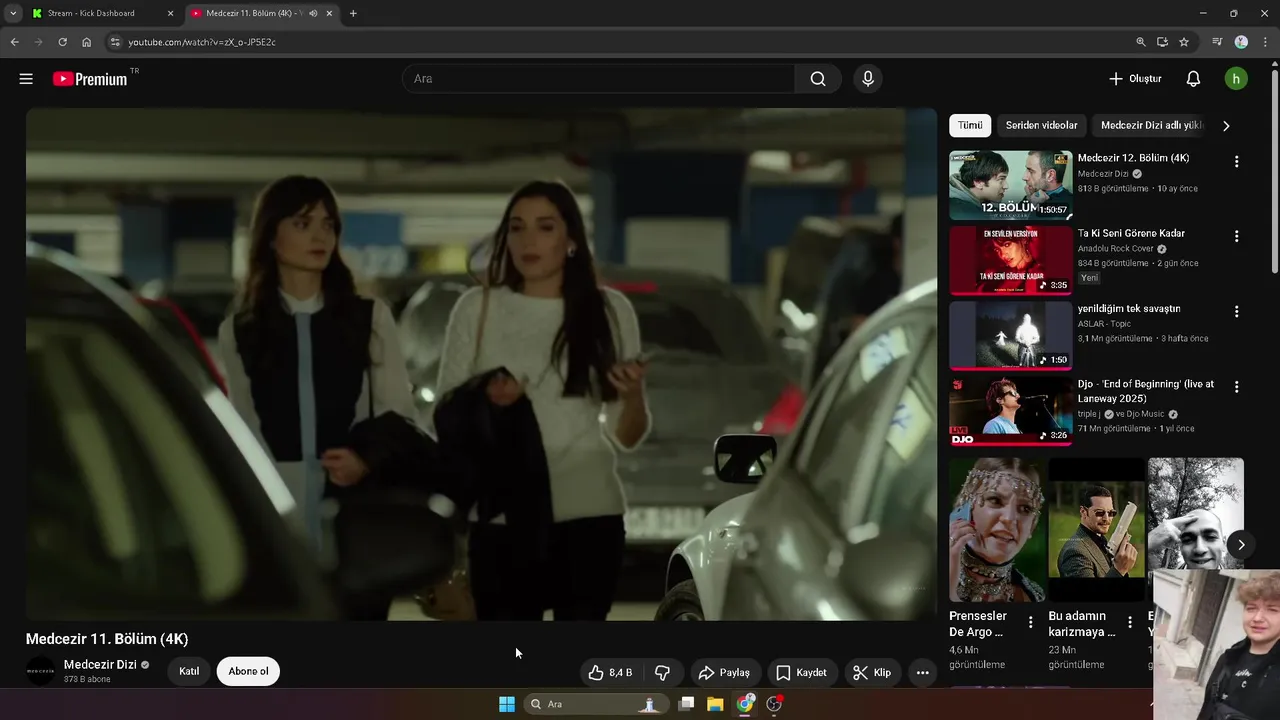Start voice search with microphone icon

pos(868,79)
